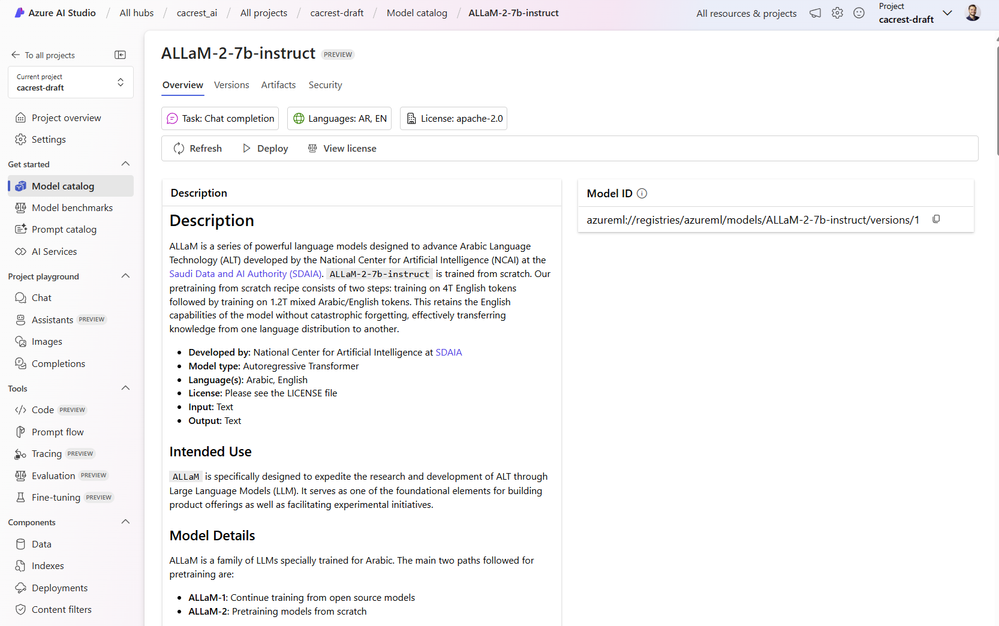Click the Refresh button
Viewport: 999px width, 626px height.
pyautogui.click(x=198, y=148)
